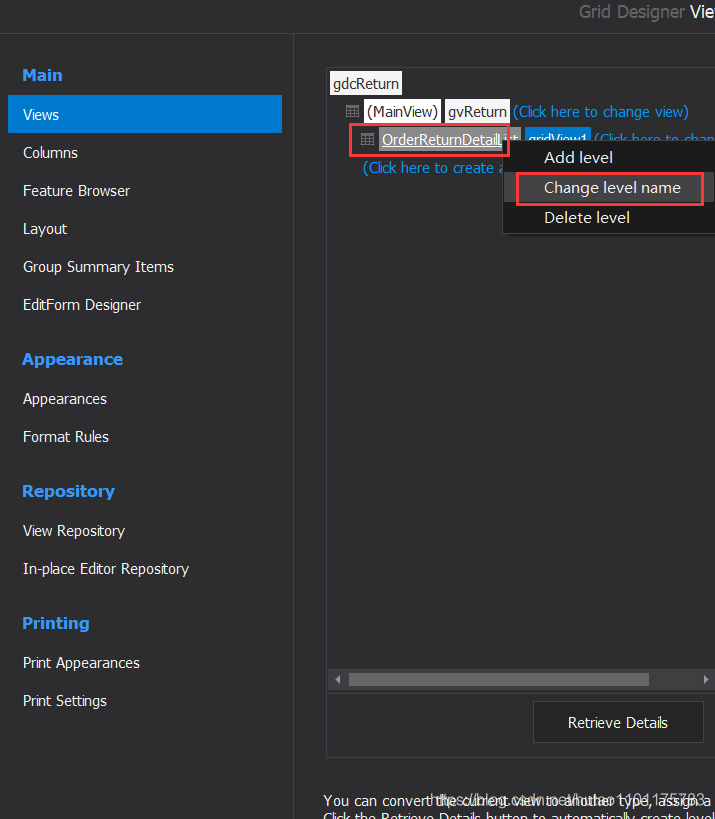Open the Print Appearances page
This screenshot has height=819, width=715.
point(81,662)
